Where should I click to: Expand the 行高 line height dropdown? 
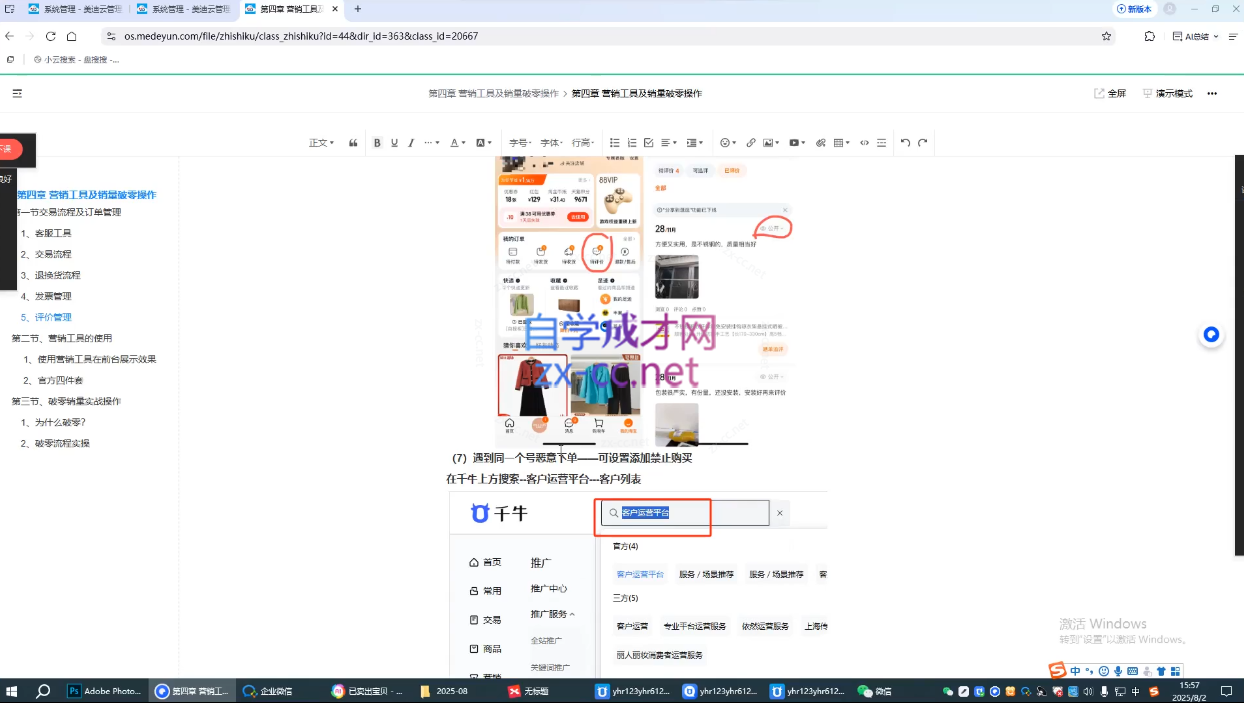(x=583, y=143)
